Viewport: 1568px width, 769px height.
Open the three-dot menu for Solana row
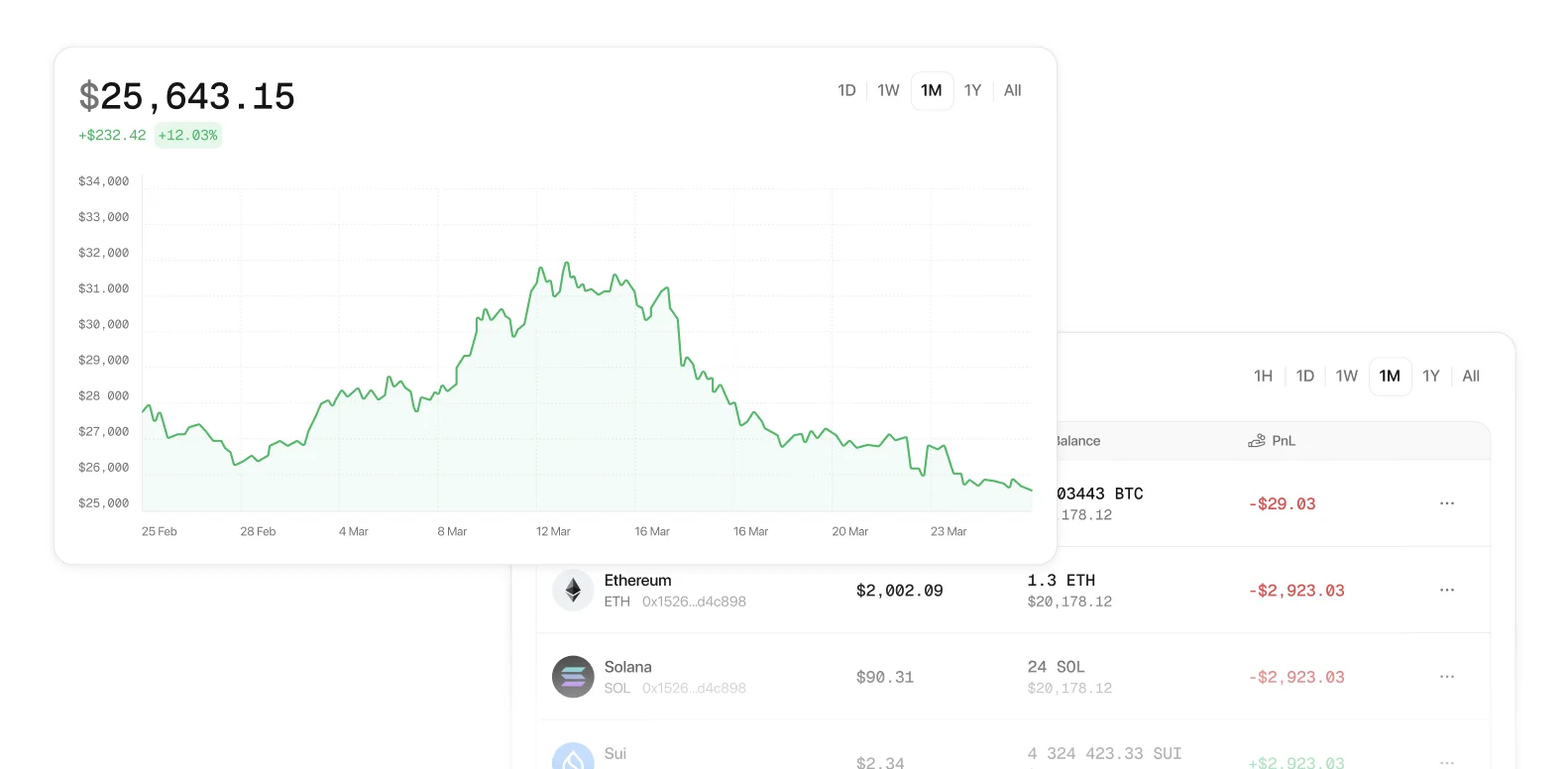pyautogui.click(x=1447, y=677)
